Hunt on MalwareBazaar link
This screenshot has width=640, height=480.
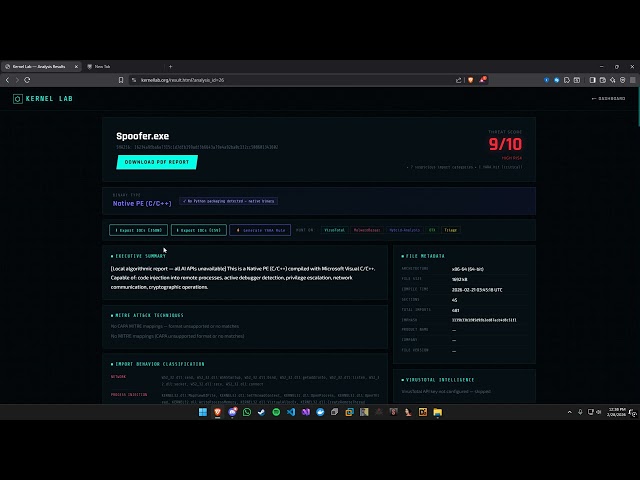pos(367,230)
